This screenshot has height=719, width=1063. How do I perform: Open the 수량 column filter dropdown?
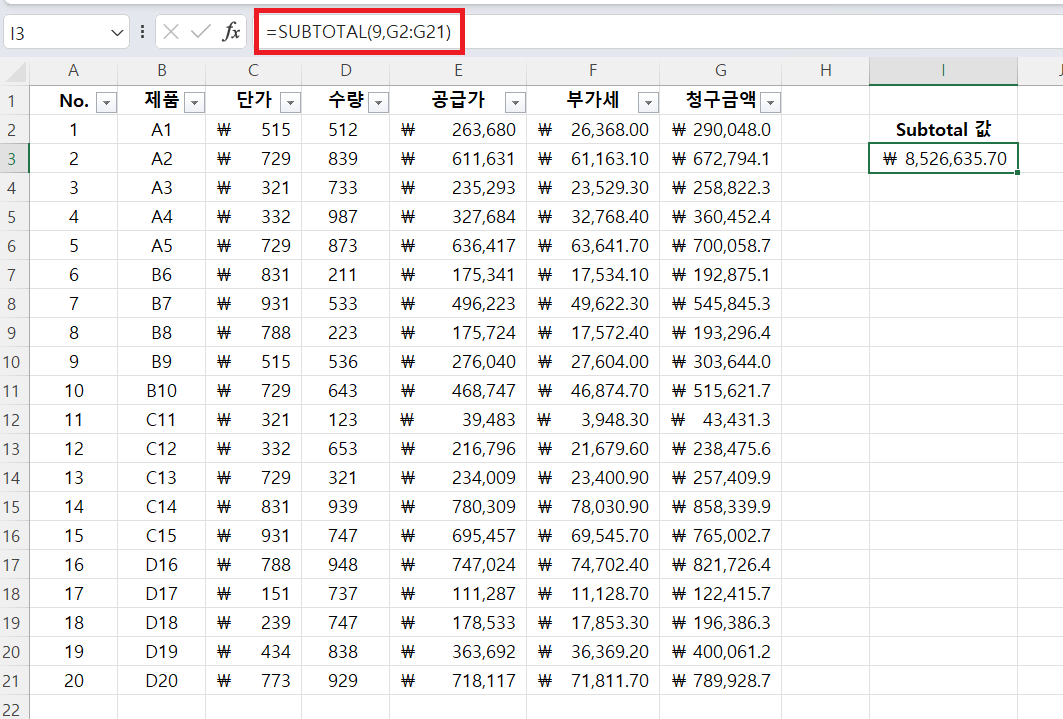point(379,102)
